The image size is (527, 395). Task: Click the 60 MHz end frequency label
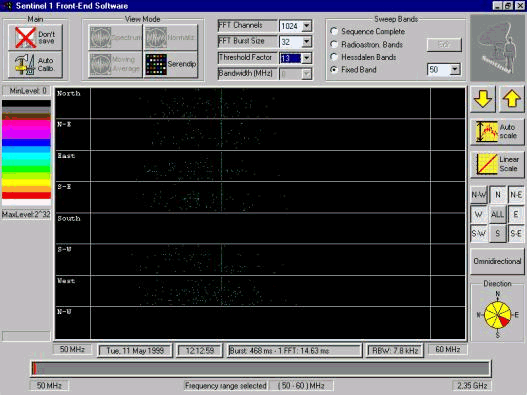tap(448, 349)
